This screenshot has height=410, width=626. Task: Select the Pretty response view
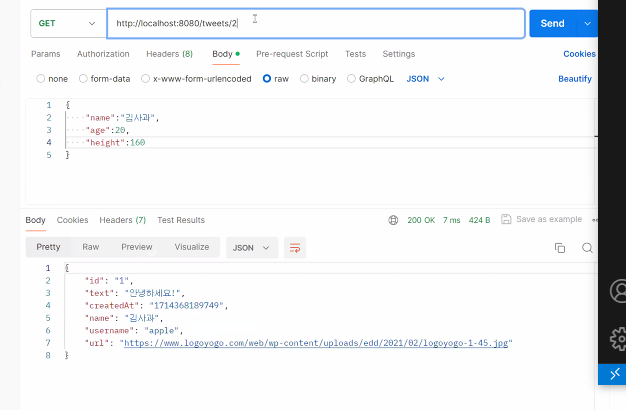[48, 247]
